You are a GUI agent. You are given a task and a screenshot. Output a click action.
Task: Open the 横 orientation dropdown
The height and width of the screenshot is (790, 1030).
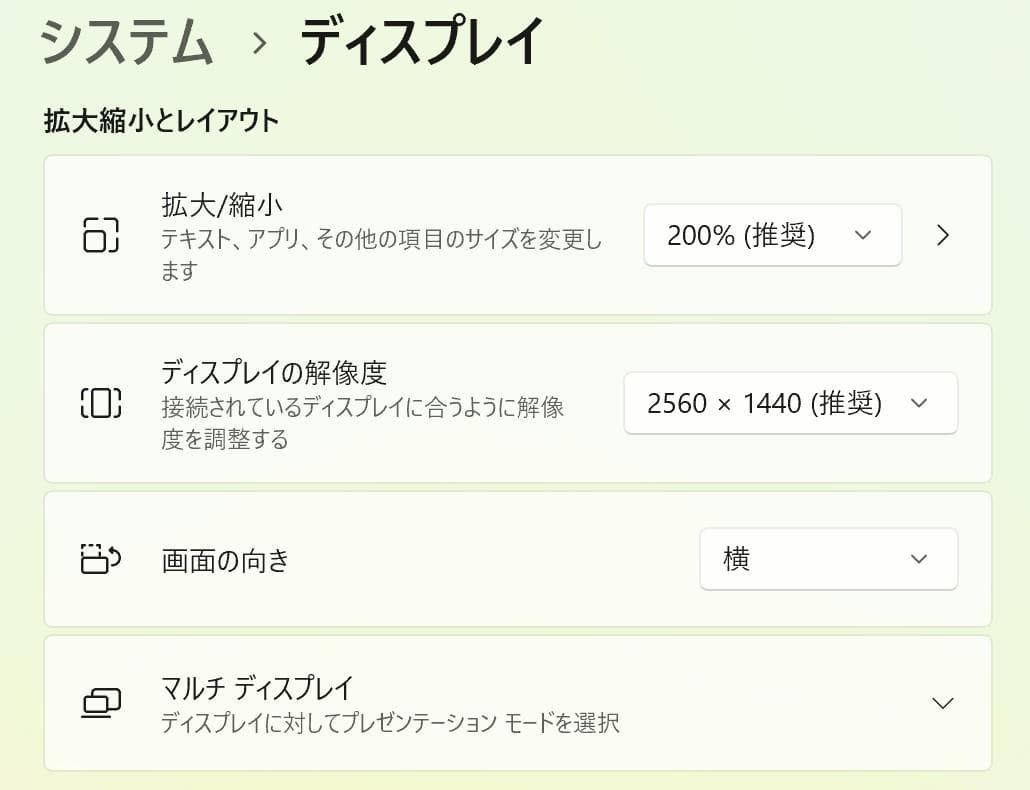click(828, 559)
